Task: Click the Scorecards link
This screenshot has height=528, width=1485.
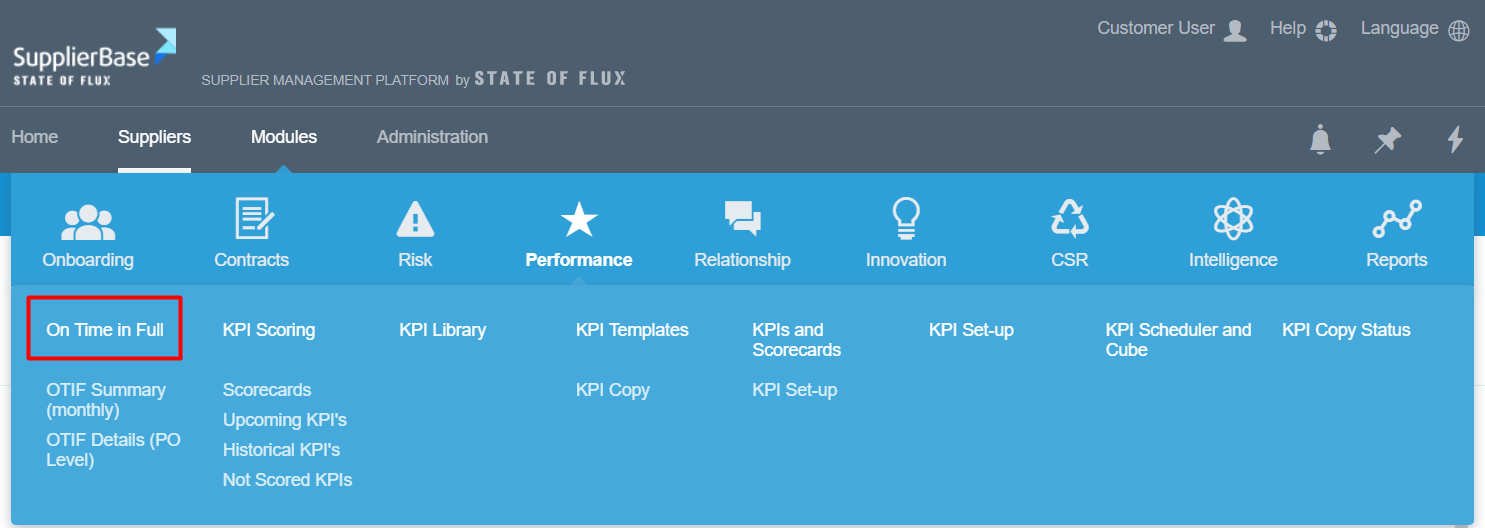Action: [267, 390]
